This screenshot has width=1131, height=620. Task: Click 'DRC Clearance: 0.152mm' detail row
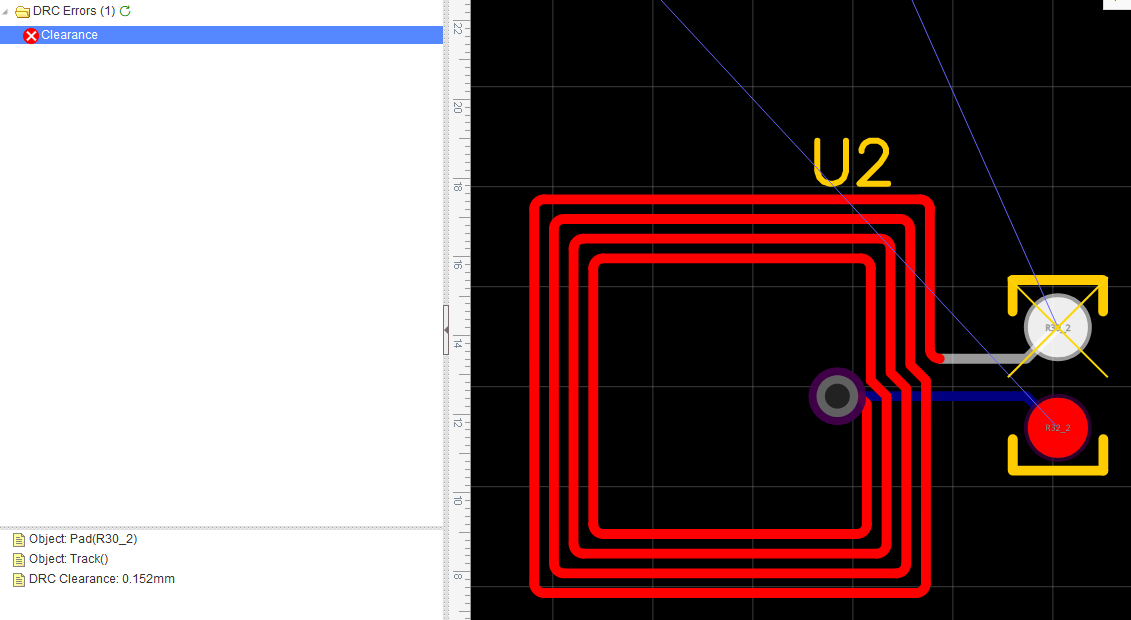(x=94, y=579)
